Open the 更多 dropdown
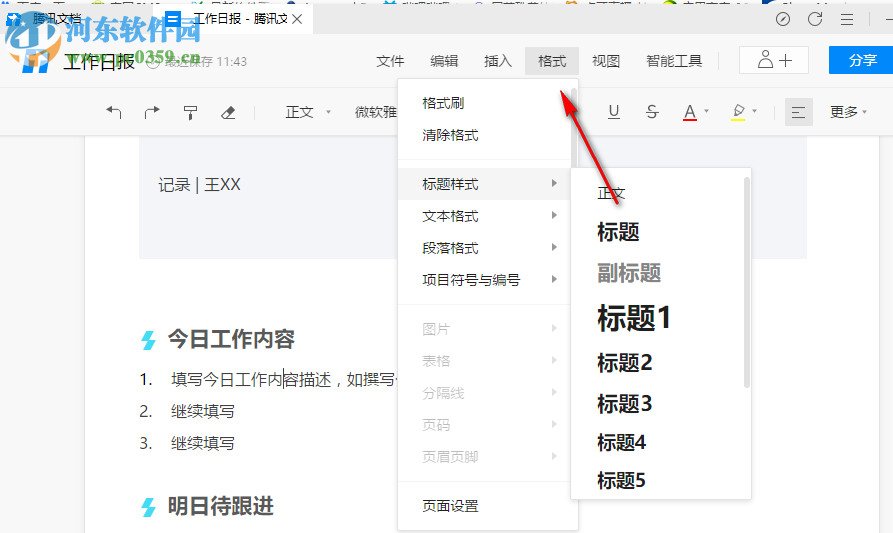 [848, 112]
